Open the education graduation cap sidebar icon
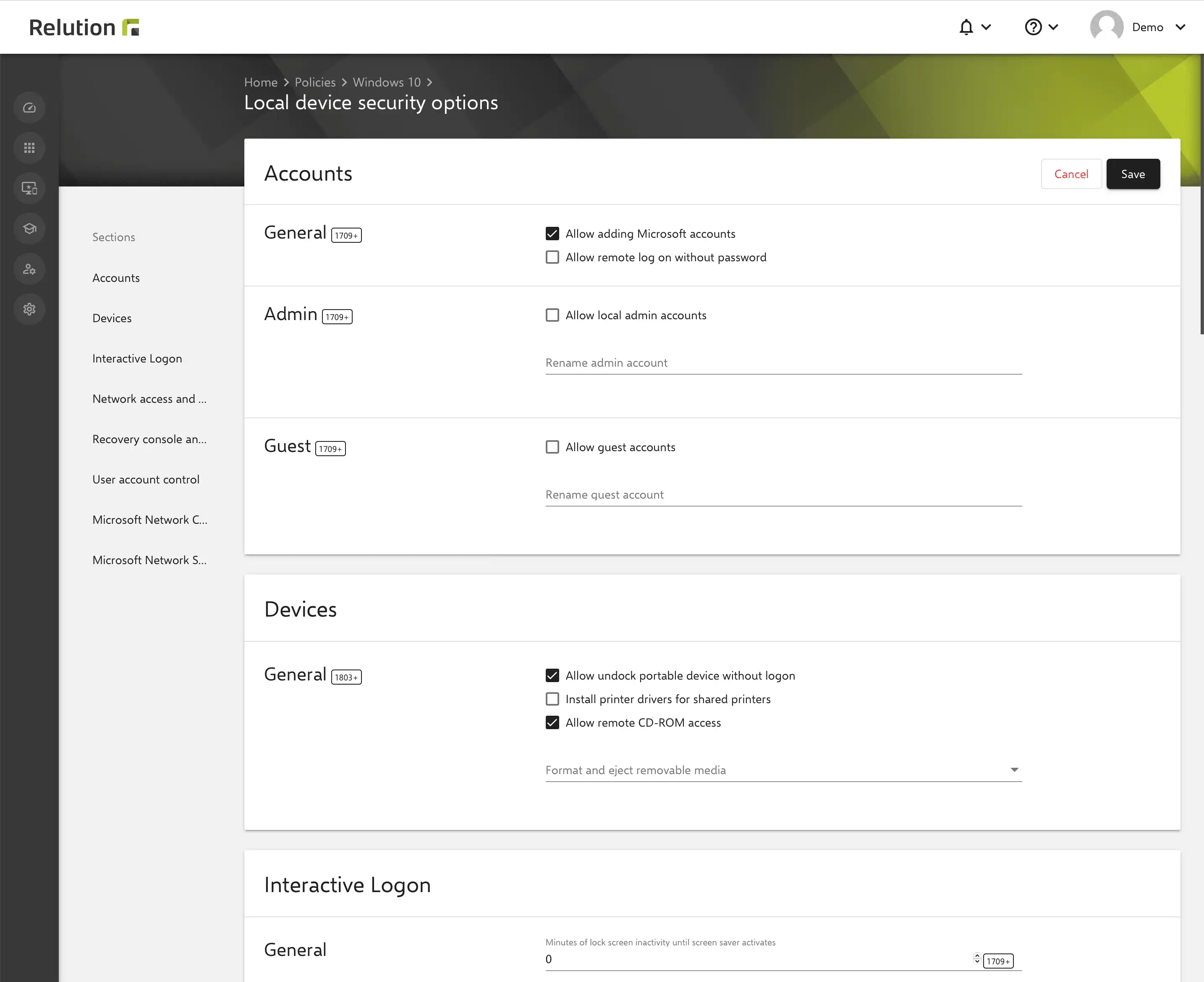This screenshot has height=982, width=1204. (29, 228)
